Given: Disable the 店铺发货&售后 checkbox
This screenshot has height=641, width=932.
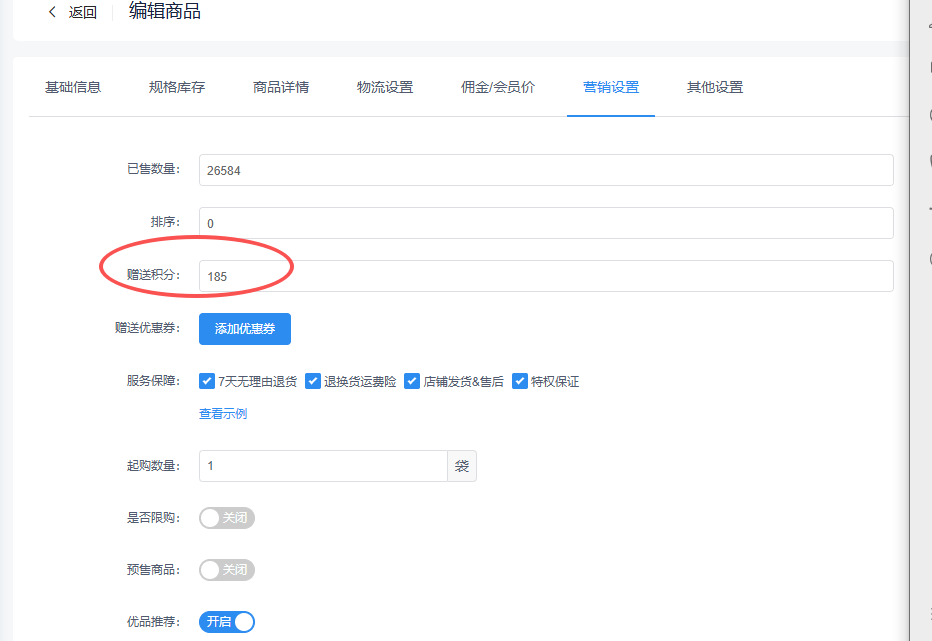Looking at the screenshot, I should tap(412, 381).
